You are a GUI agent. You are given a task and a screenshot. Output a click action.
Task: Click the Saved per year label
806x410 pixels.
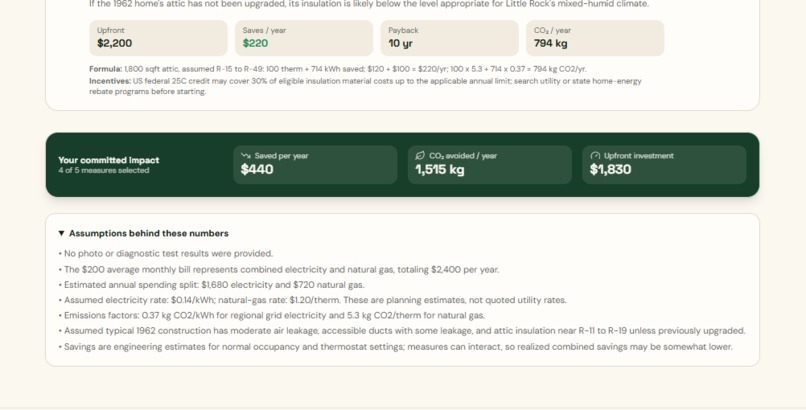coord(281,156)
